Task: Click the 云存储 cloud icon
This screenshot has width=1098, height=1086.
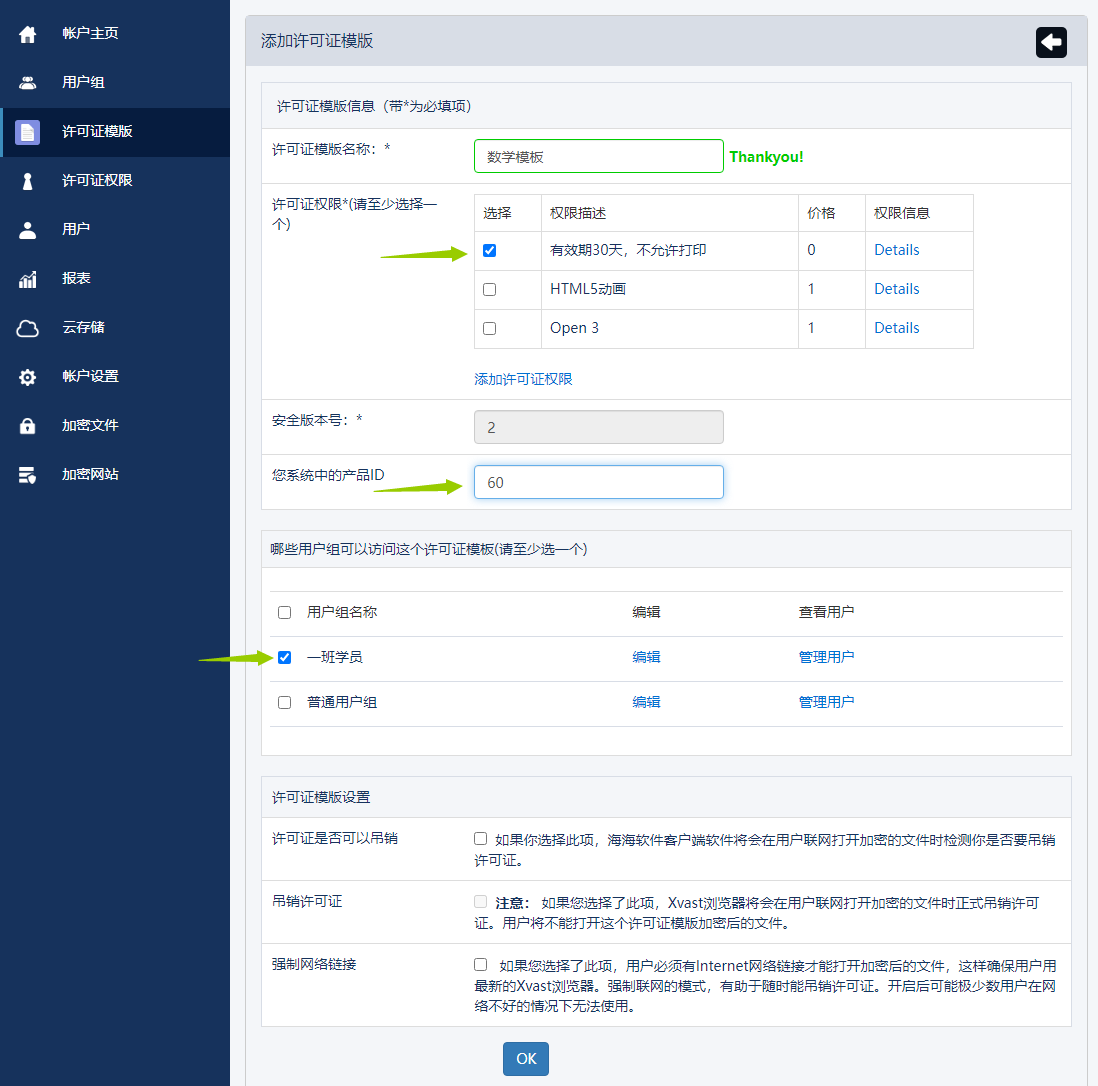Action: pyautogui.click(x=28, y=328)
